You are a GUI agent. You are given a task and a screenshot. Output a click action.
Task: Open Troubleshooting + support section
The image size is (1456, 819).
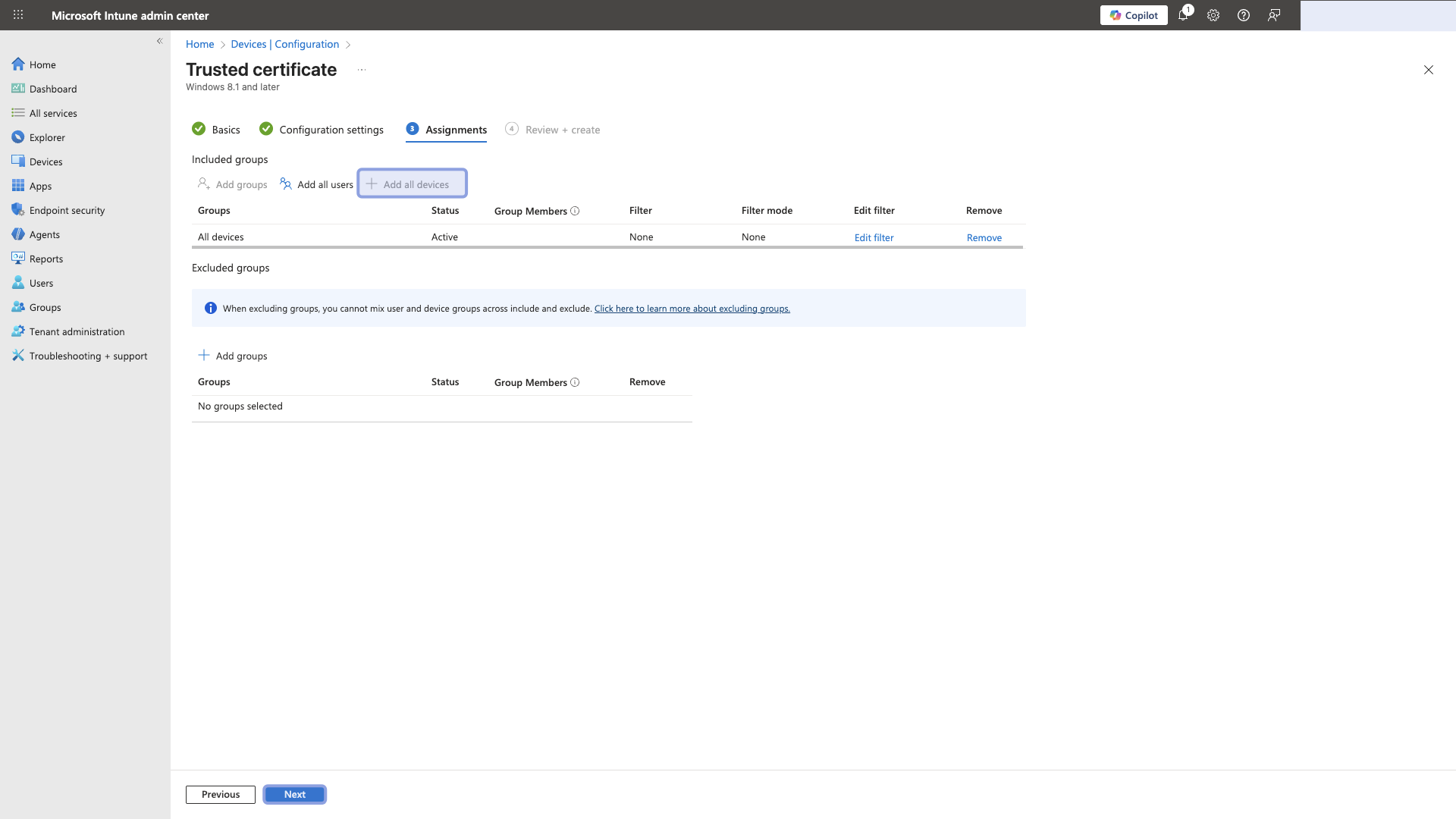tap(88, 356)
